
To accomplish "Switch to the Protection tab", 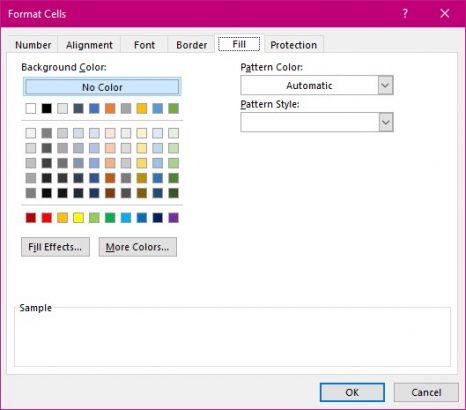I will [293, 45].
